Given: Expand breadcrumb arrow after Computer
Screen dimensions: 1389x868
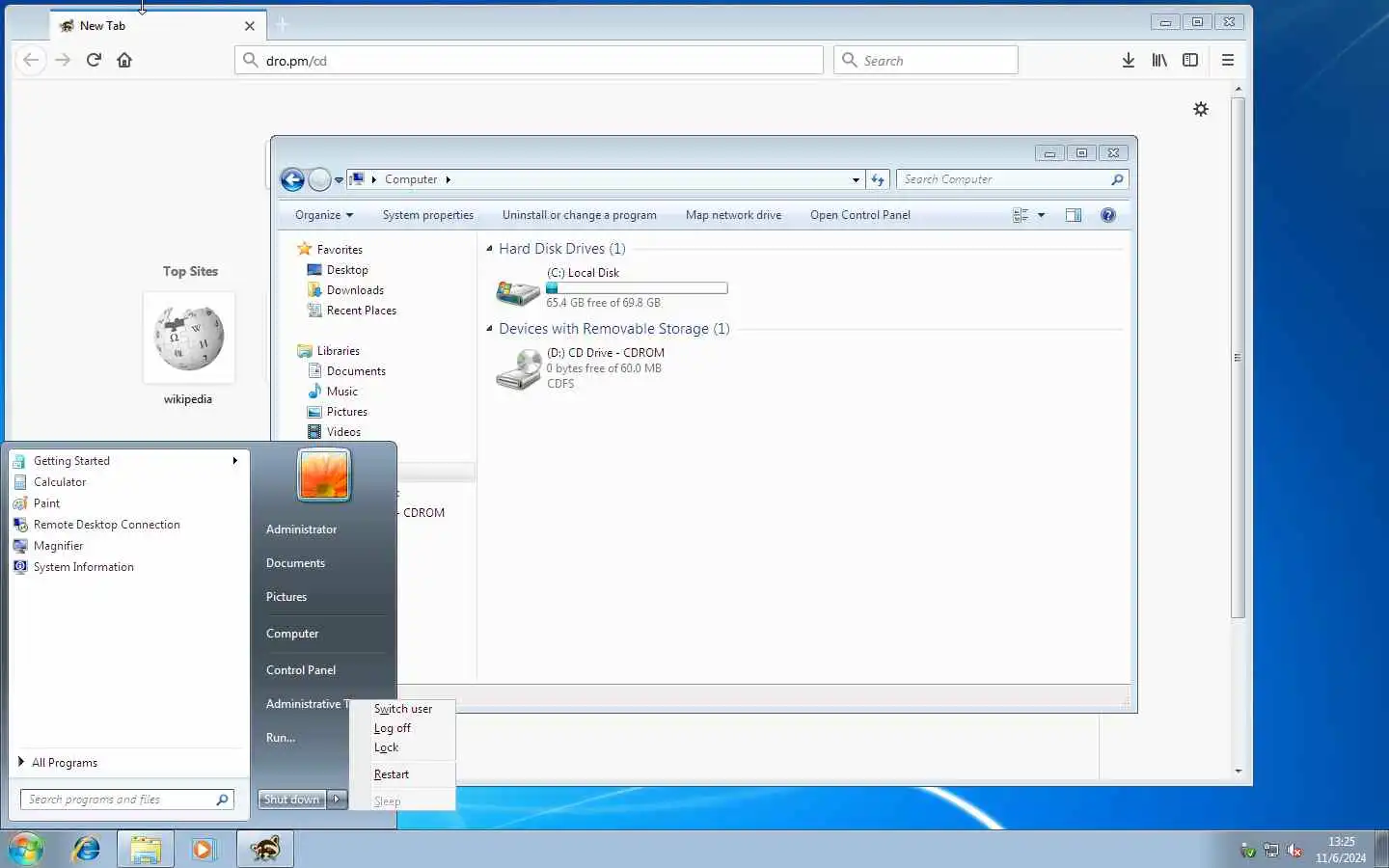Looking at the screenshot, I should click(x=448, y=179).
